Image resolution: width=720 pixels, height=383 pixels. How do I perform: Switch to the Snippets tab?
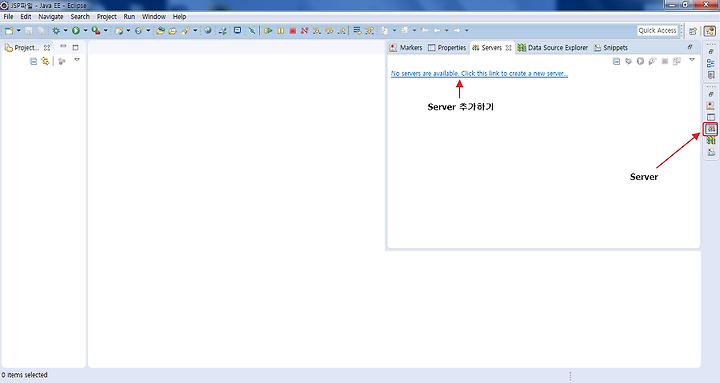611,48
